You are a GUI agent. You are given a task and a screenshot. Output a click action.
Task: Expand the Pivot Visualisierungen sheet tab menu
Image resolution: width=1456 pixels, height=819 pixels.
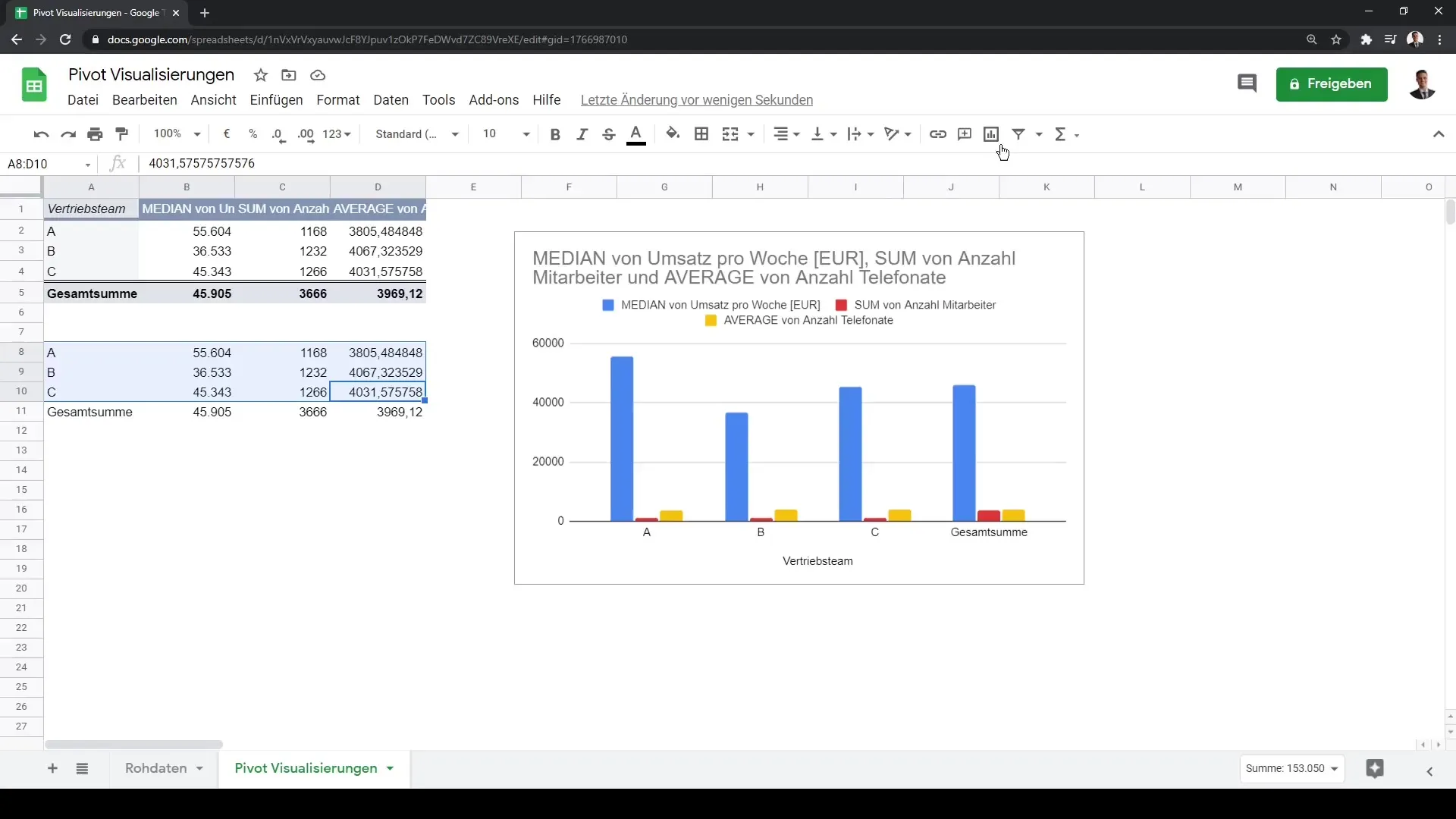(x=390, y=768)
